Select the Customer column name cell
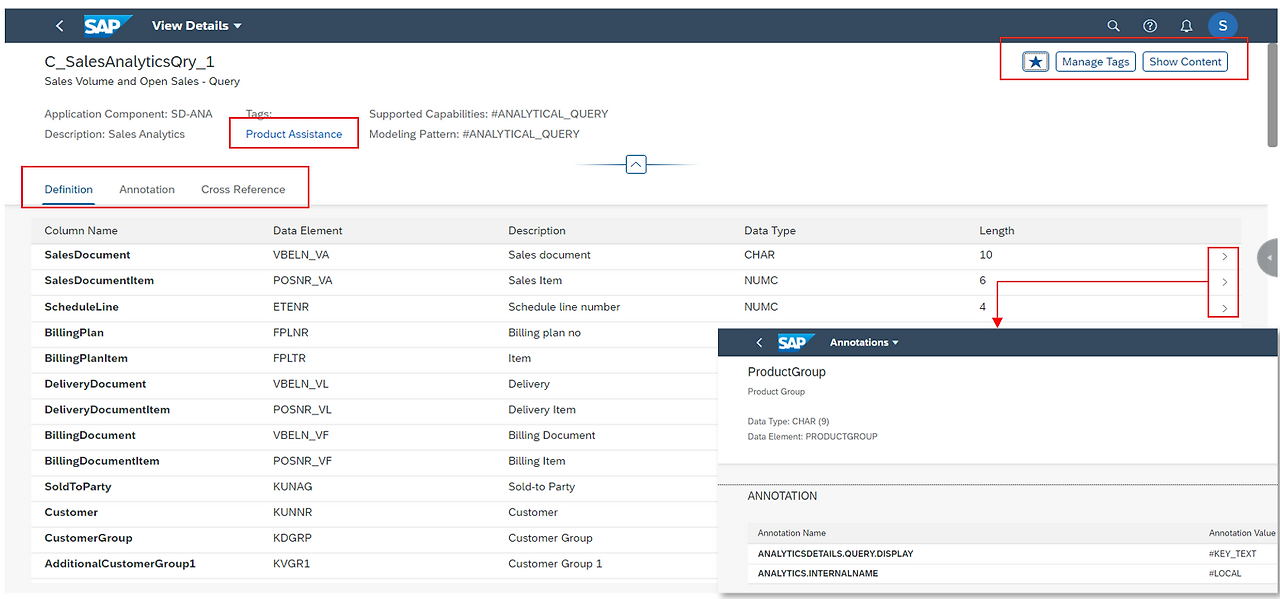Screen dimensions: 1280x599 point(71,513)
